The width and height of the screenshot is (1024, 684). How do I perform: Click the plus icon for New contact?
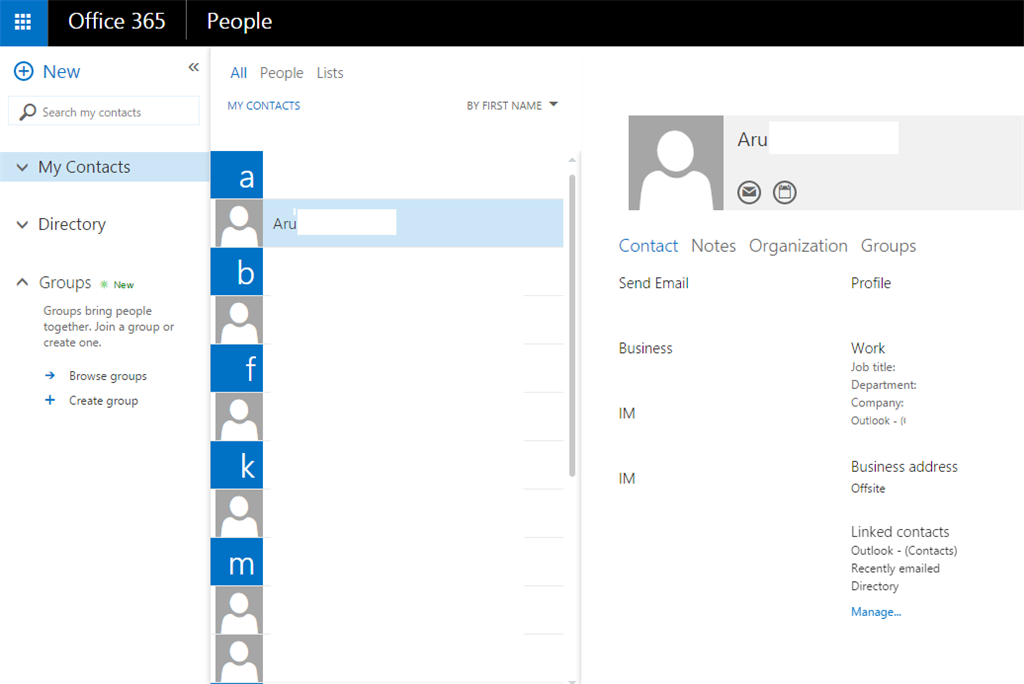point(23,72)
